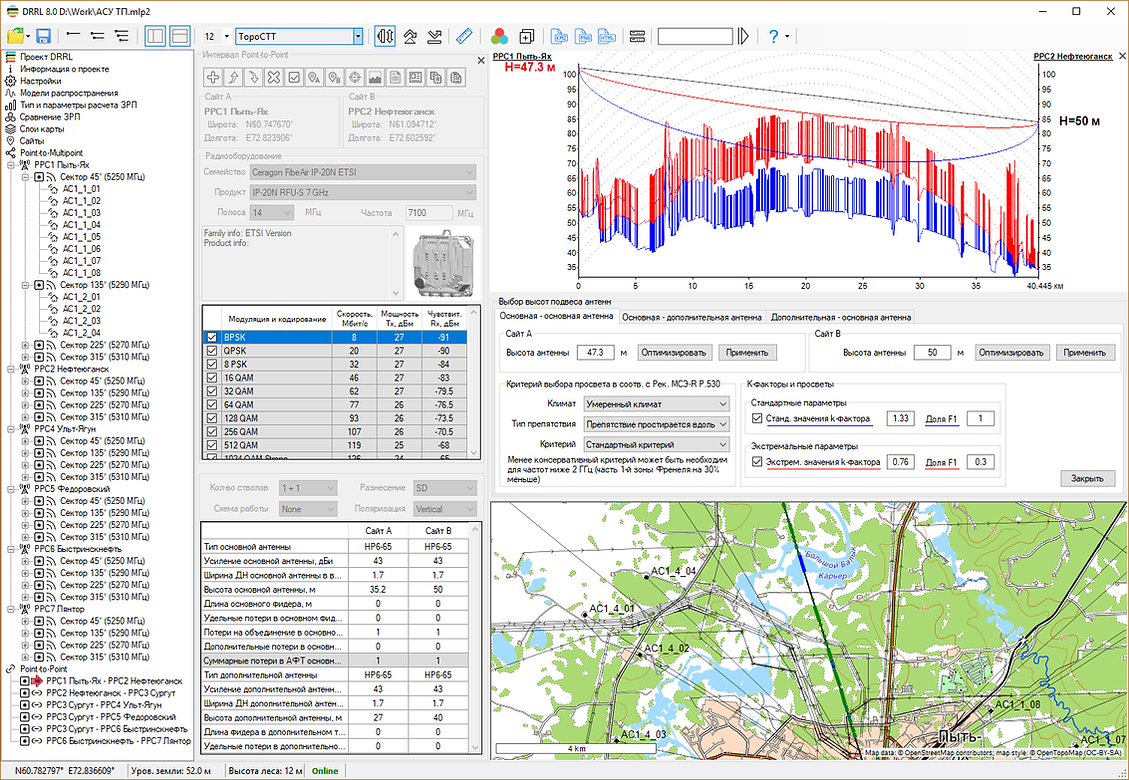Switch to Основная - дополнительная антенна tab
Screen dimensions: 1129x780
tap(692, 317)
